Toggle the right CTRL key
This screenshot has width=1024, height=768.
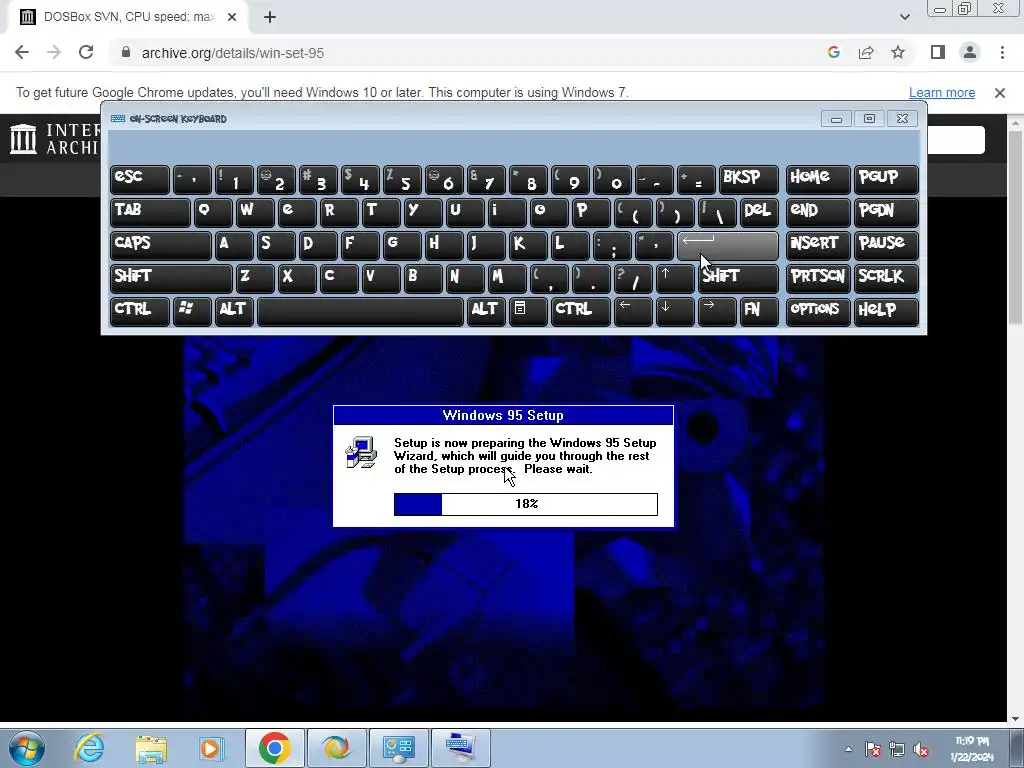pos(581,312)
